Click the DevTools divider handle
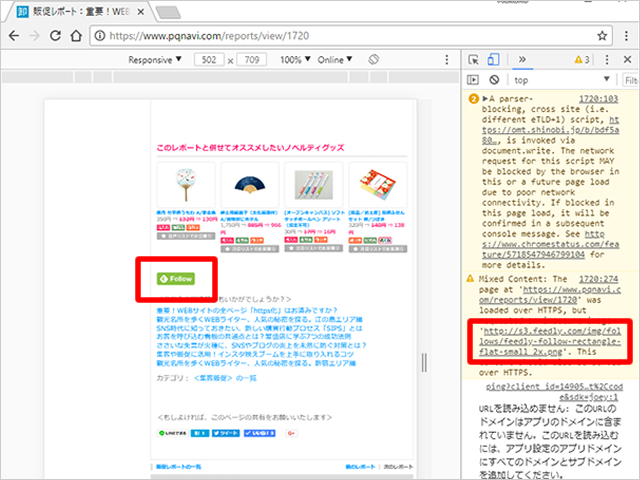 point(424,362)
